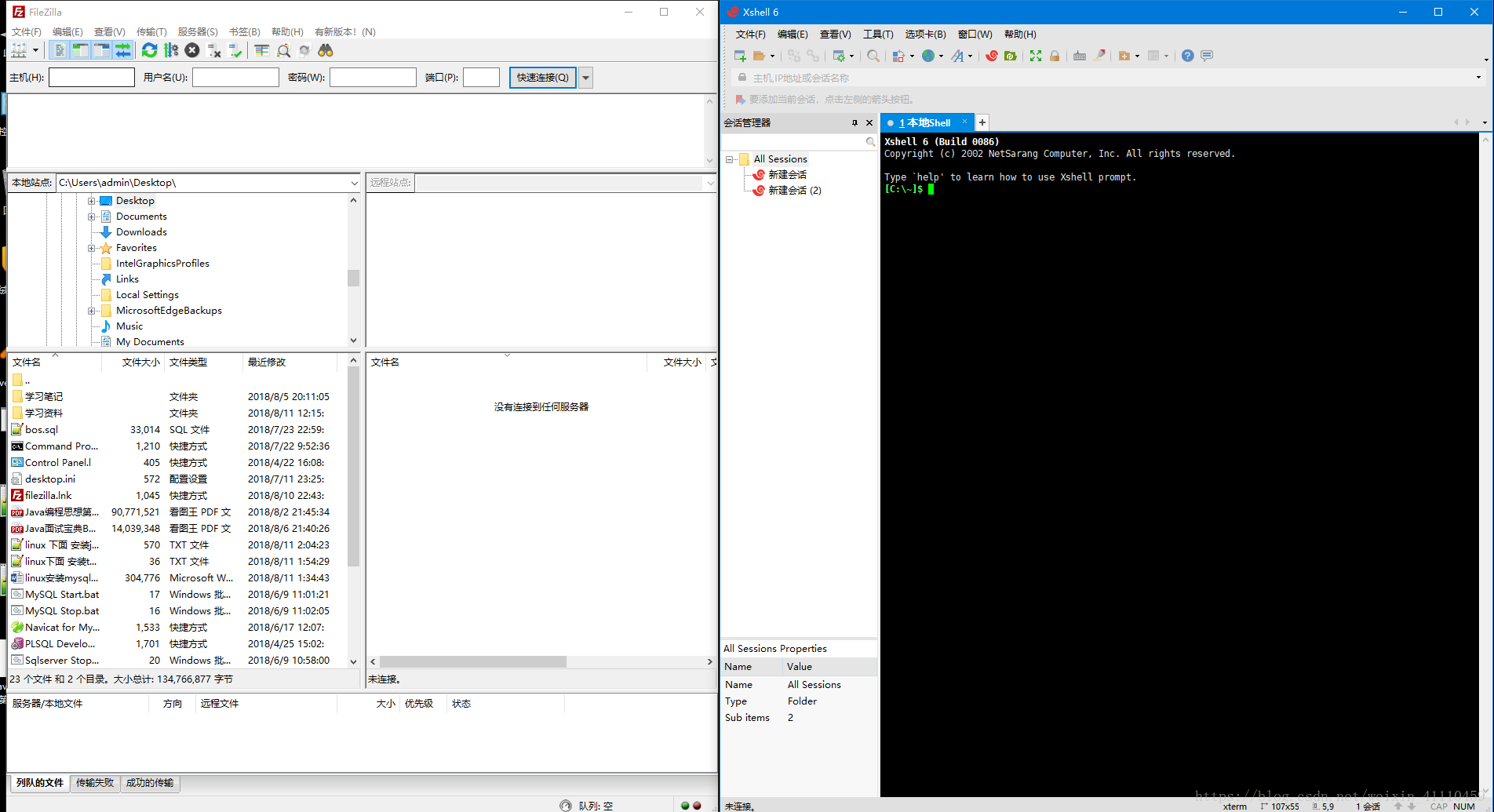Click Xshell highlight marker icon
The height and width of the screenshot is (812, 1494).
[1099, 56]
